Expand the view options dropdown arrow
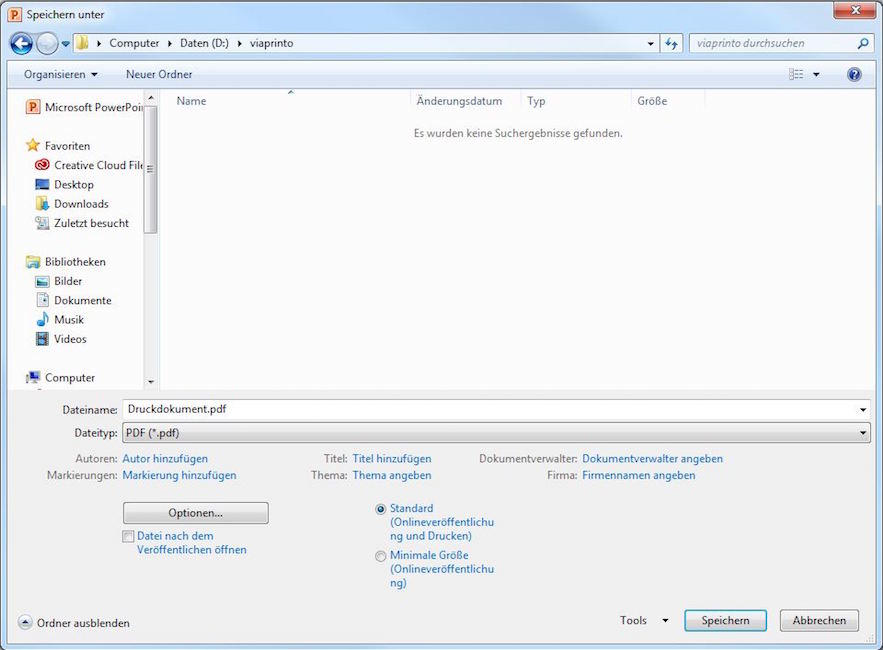Viewport: 883px width, 650px height. coord(816,74)
